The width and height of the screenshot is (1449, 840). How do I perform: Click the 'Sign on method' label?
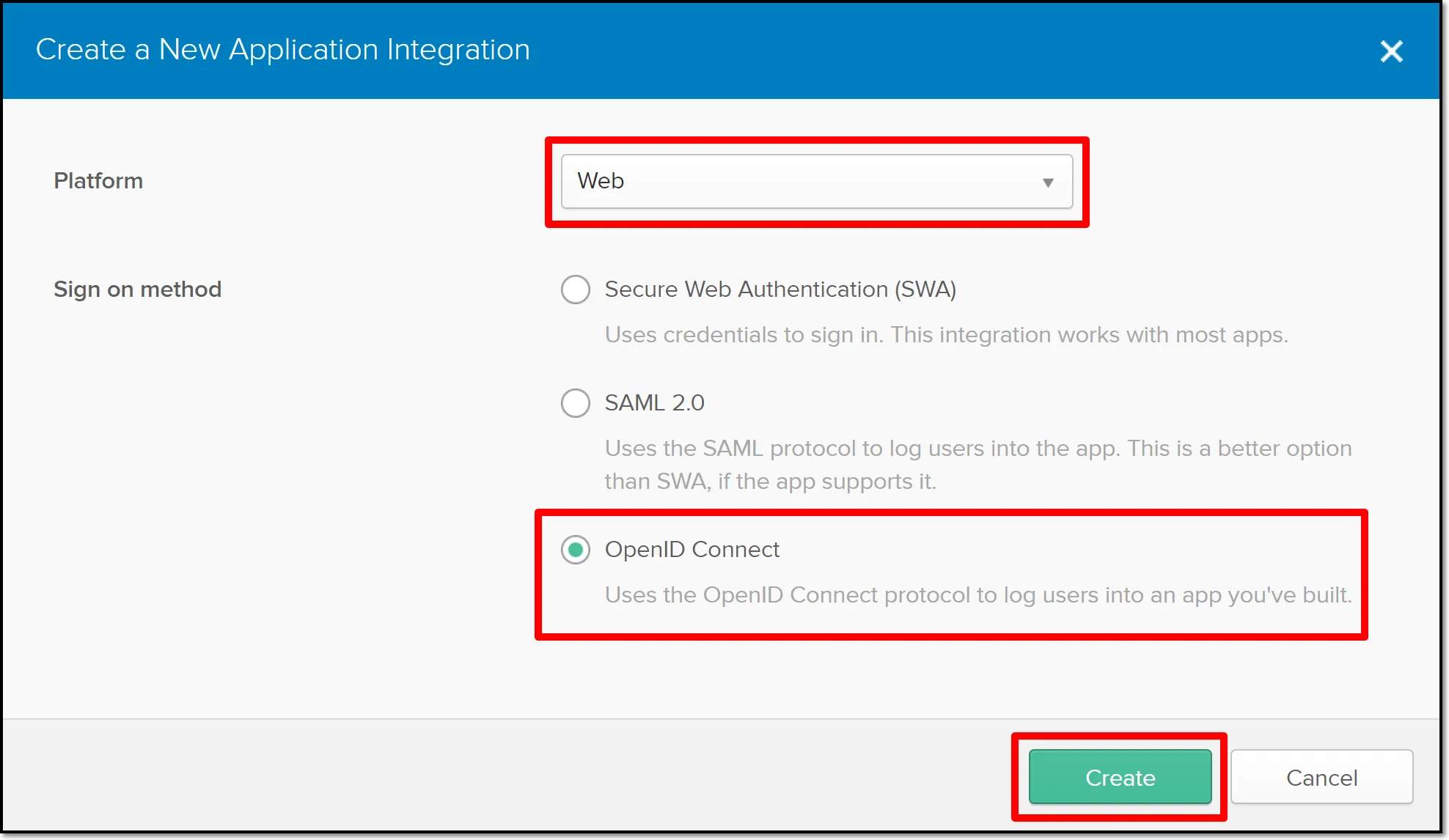tap(137, 290)
